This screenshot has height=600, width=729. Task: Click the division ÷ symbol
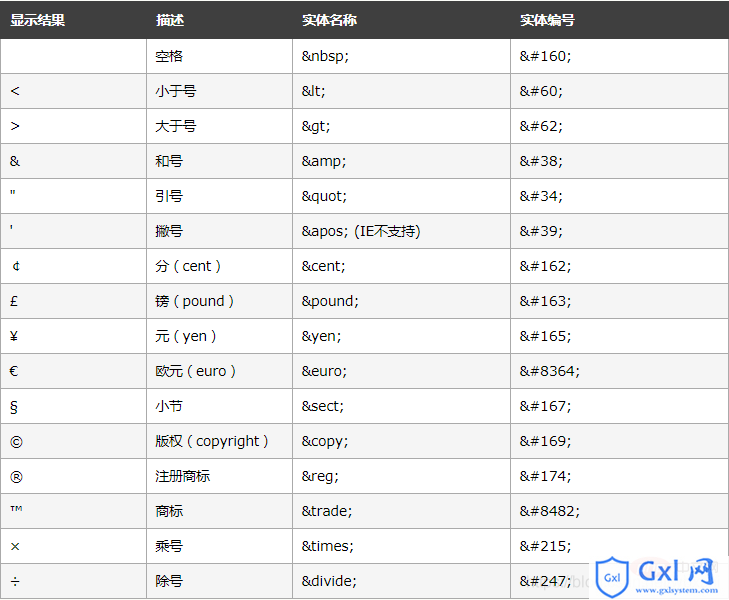coord(15,581)
